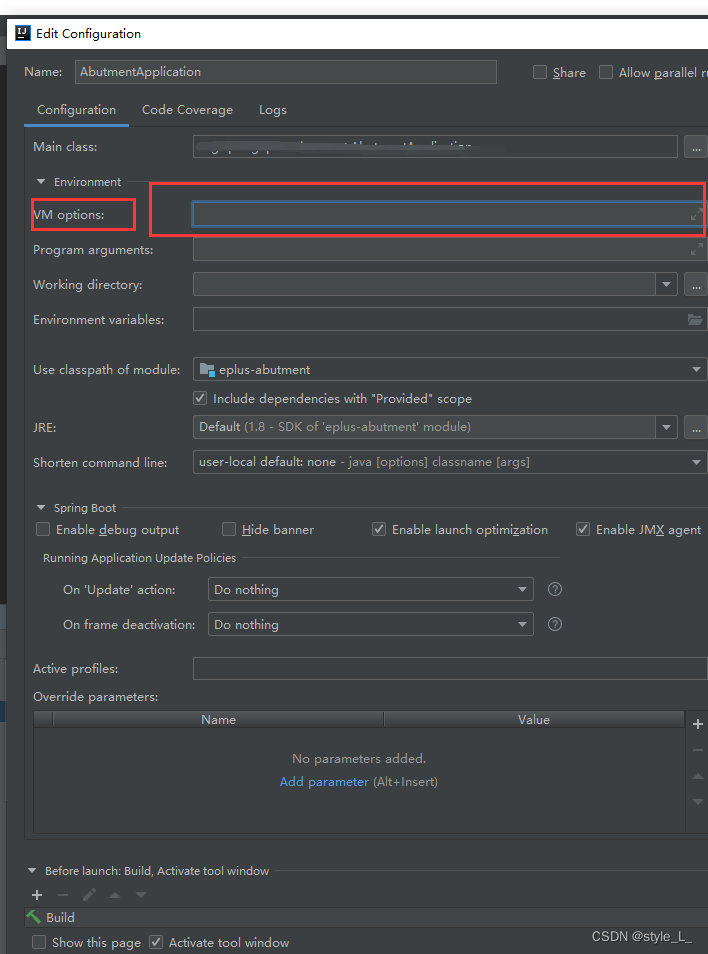
Task: Click the help "?" icon next to On 'Update' action
Action: click(x=554, y=589)
